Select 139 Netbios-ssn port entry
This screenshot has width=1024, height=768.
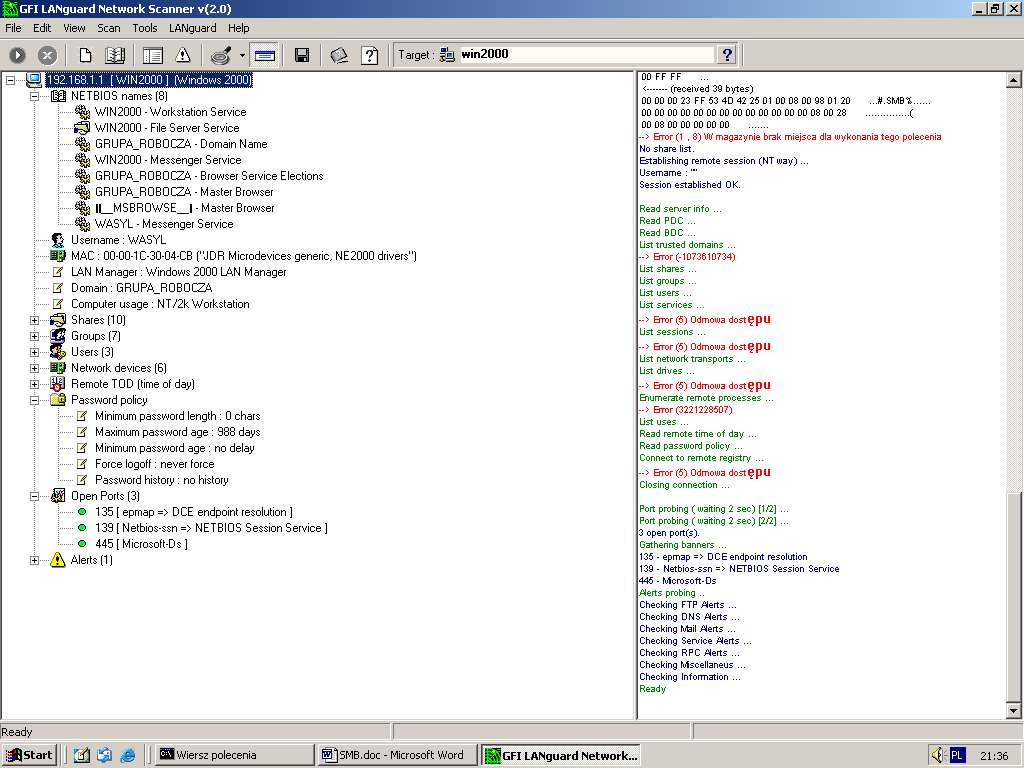point(211,528)
